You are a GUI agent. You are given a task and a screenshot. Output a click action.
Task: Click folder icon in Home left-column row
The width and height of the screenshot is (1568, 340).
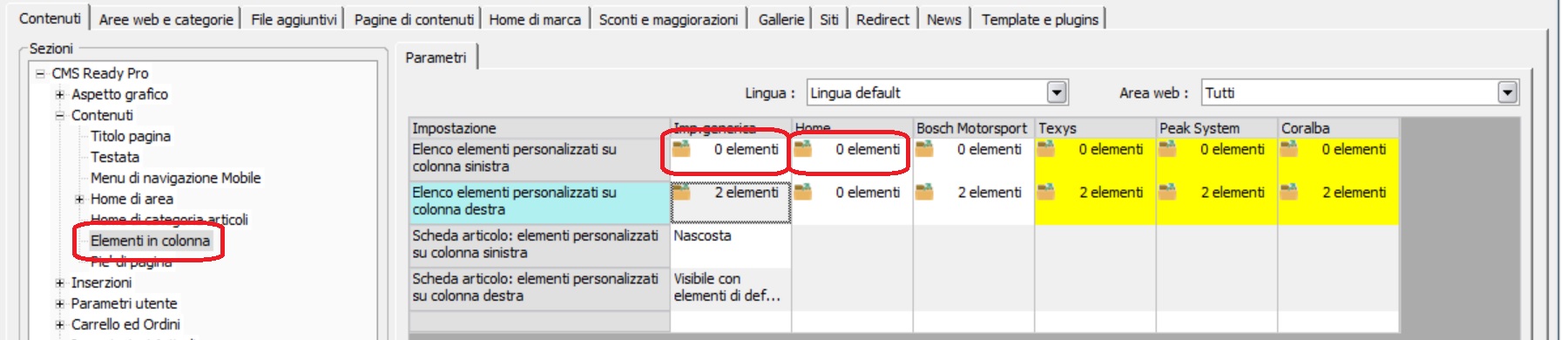tap(802, 149)
